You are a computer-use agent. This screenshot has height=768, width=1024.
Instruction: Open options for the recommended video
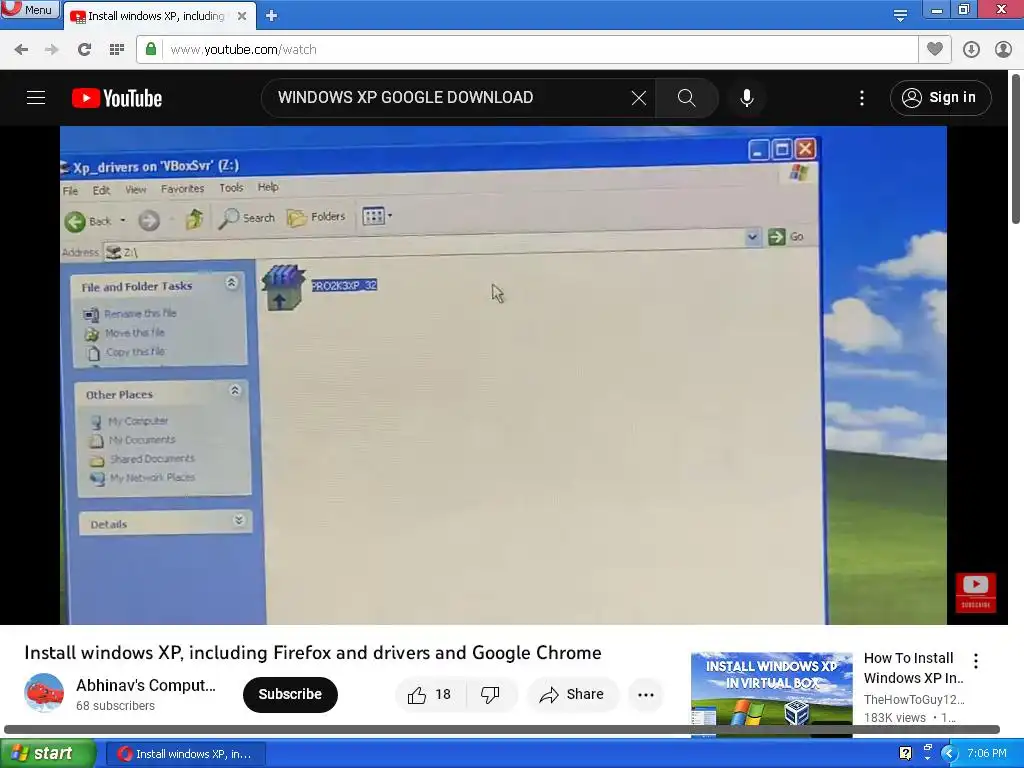976,661
